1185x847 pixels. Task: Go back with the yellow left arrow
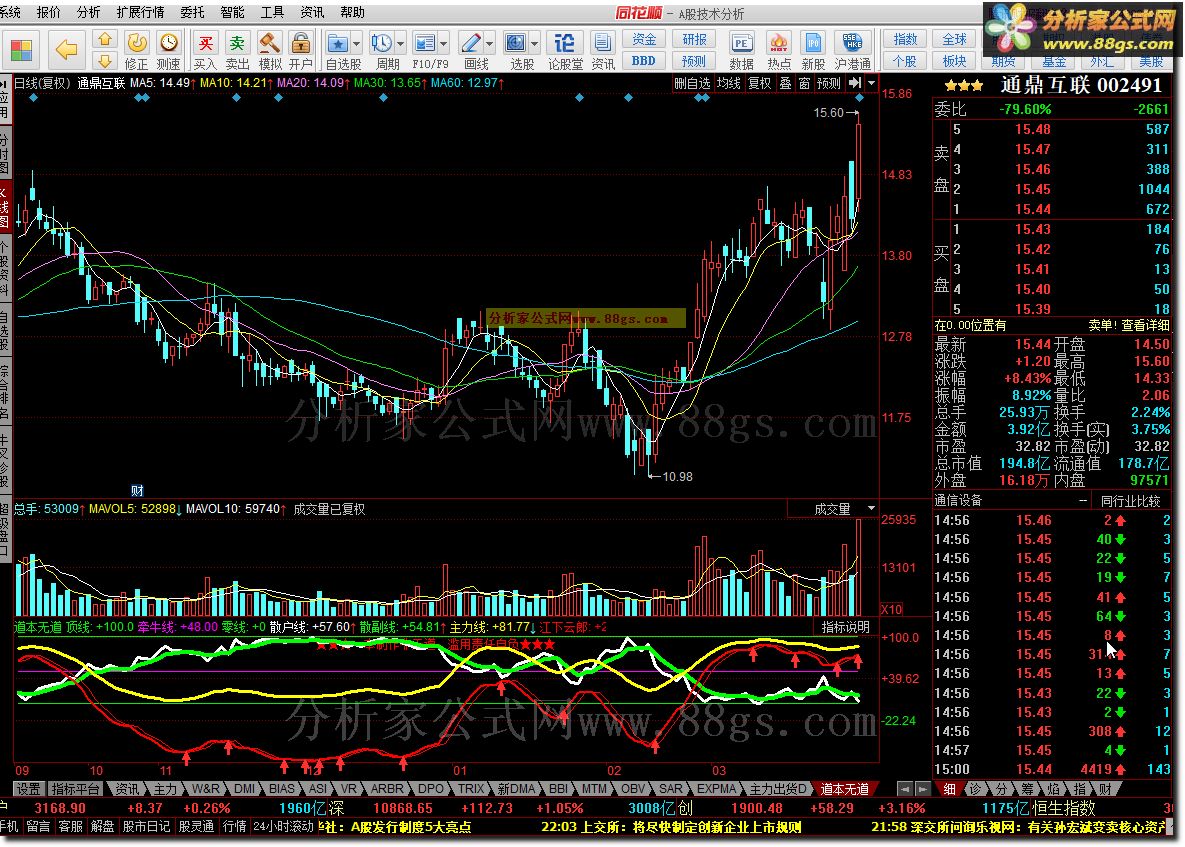[x=67, y=50]
